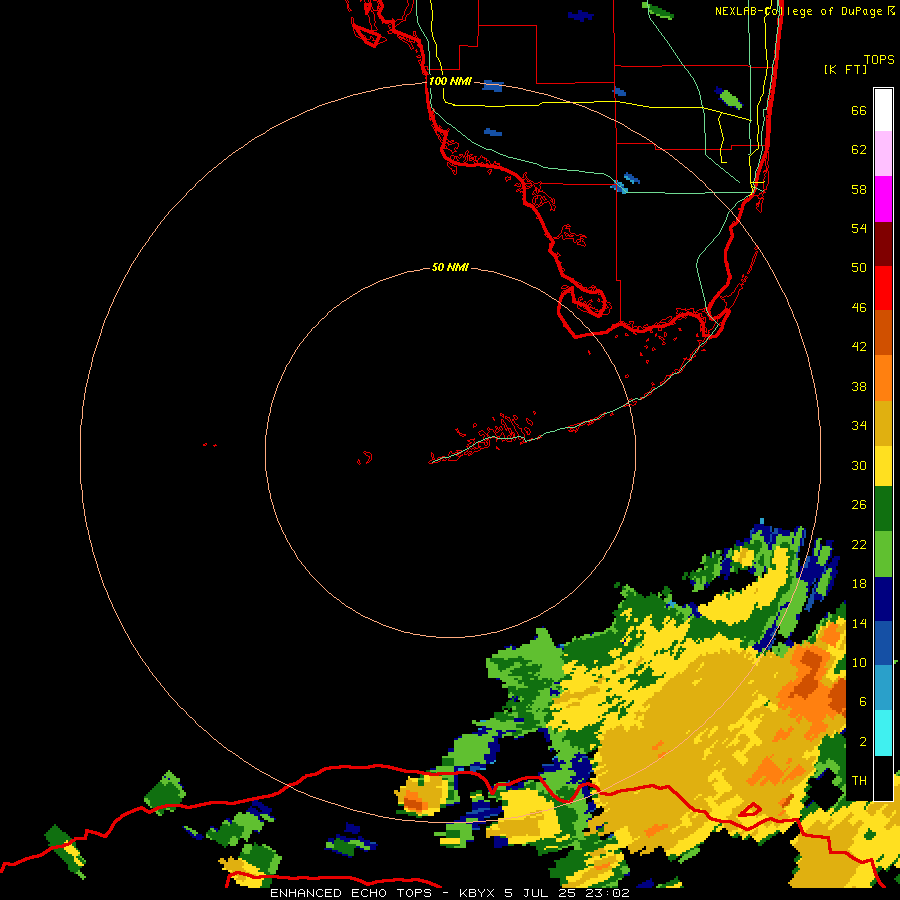Click the navy blue legend swatch
900x900 pixels.
[883, 599]
